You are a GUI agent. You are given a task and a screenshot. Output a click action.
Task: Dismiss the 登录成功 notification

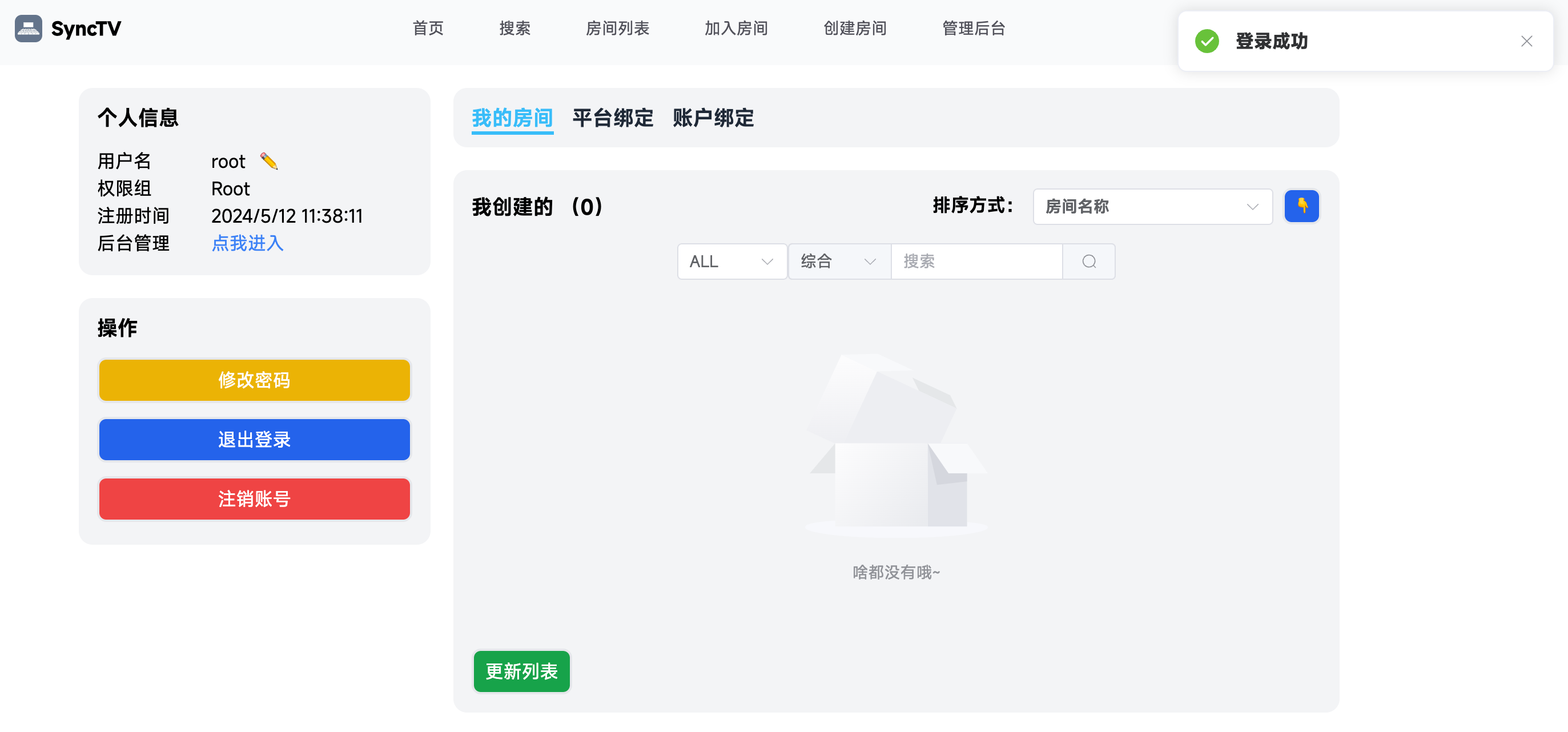coord(1526,41)
